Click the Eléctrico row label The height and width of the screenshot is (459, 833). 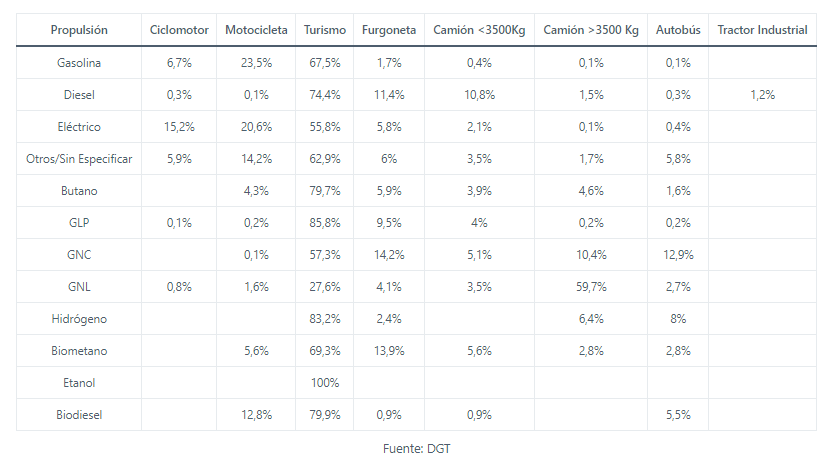pyautogui.click(x=79, y=127)
